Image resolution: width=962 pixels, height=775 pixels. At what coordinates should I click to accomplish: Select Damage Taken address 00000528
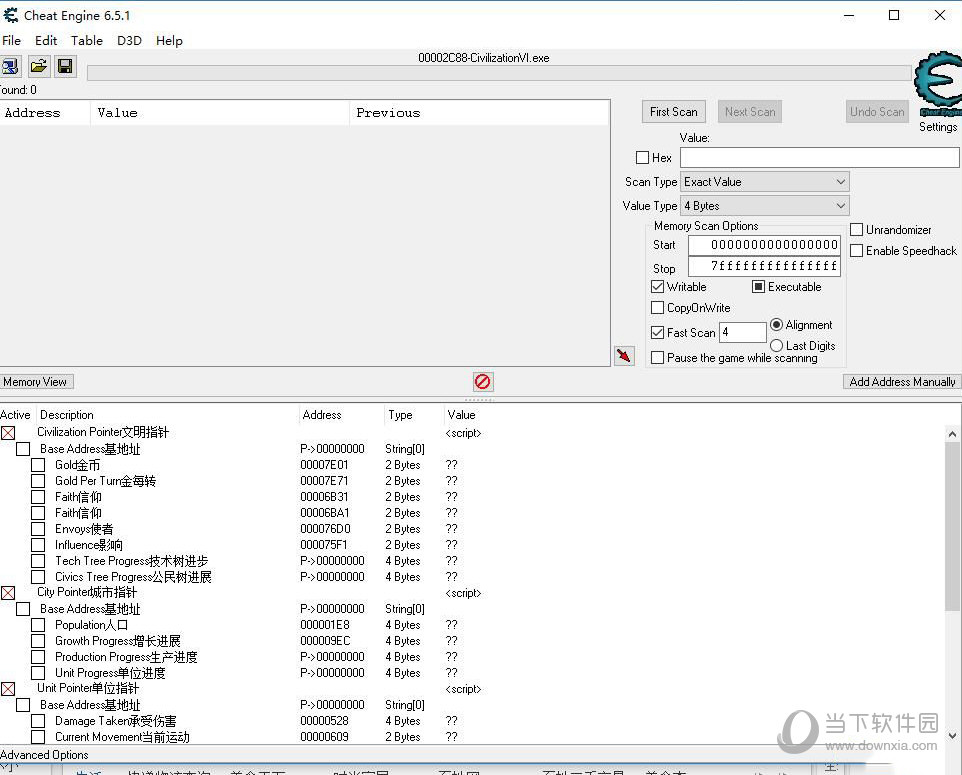coord(324,720)
